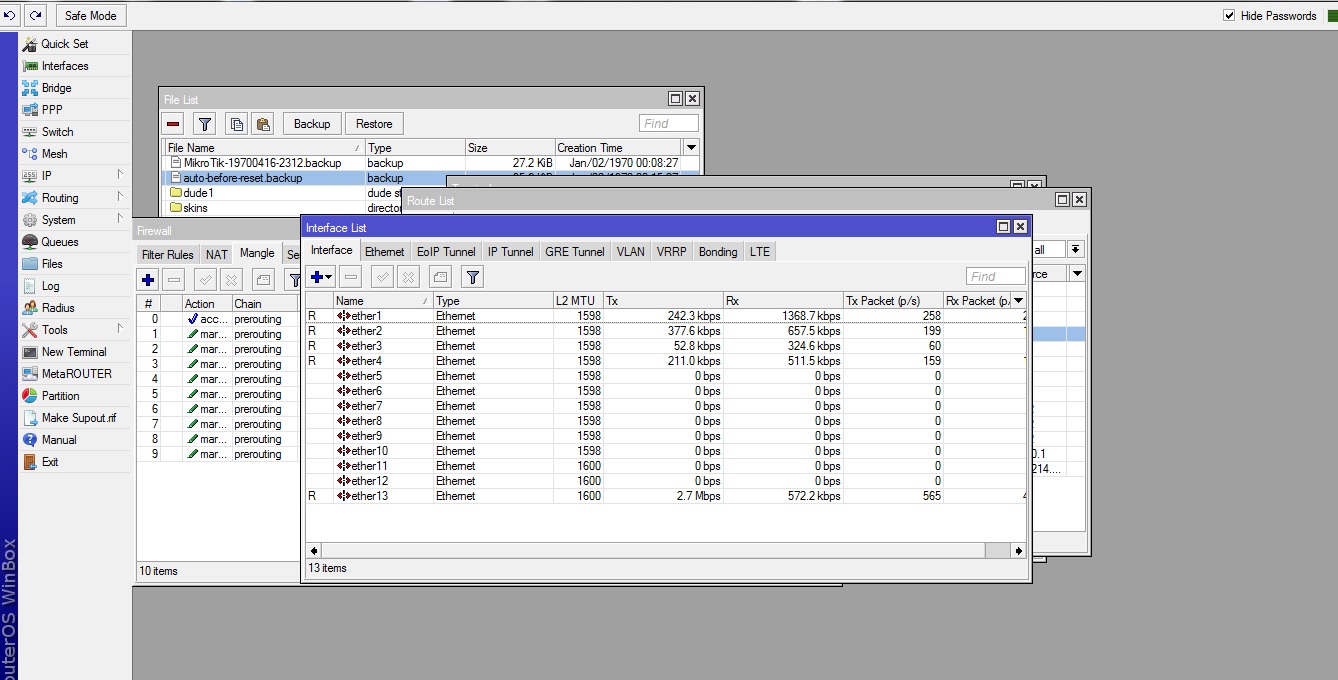Click the blue plus add icon in Firewall
Viewport: 1338px width, 680px height.
148,280
